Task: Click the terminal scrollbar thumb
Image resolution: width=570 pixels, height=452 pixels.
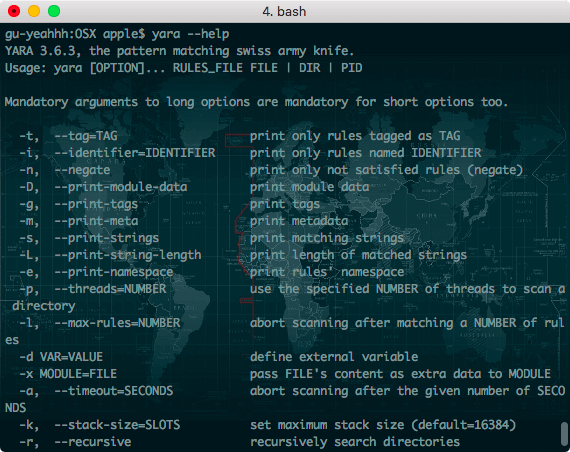Action: pyautogui.click(x=564, y=433)
